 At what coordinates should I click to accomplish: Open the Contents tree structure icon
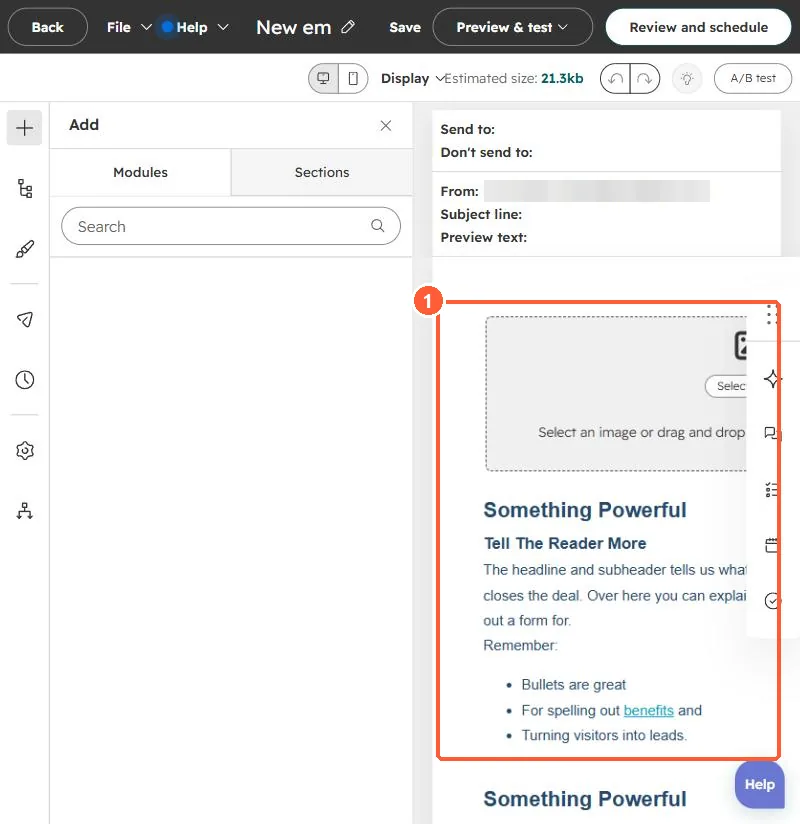click(x=24, y=188)
